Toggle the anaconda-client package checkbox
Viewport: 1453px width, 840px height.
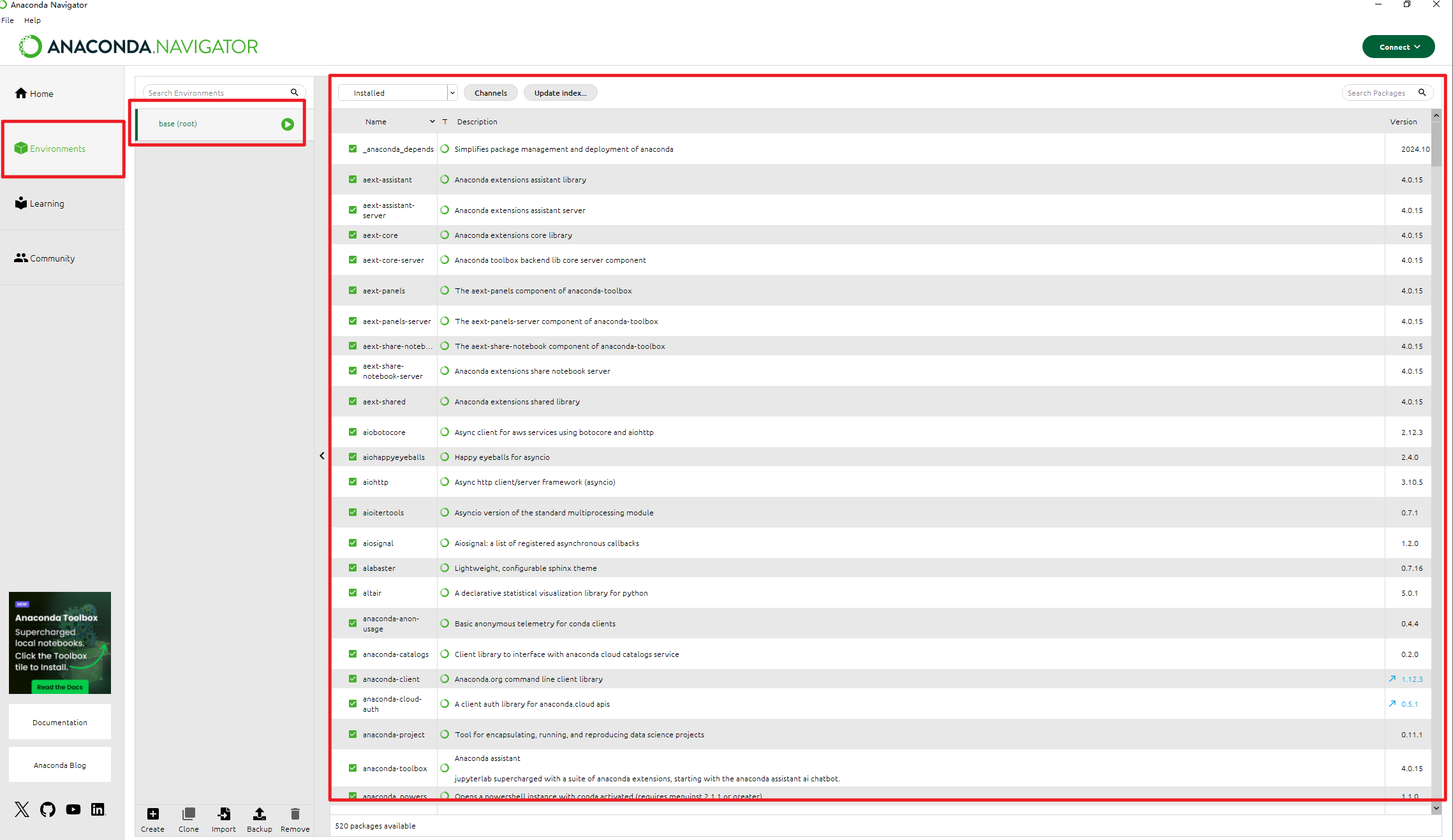point(353,679)
